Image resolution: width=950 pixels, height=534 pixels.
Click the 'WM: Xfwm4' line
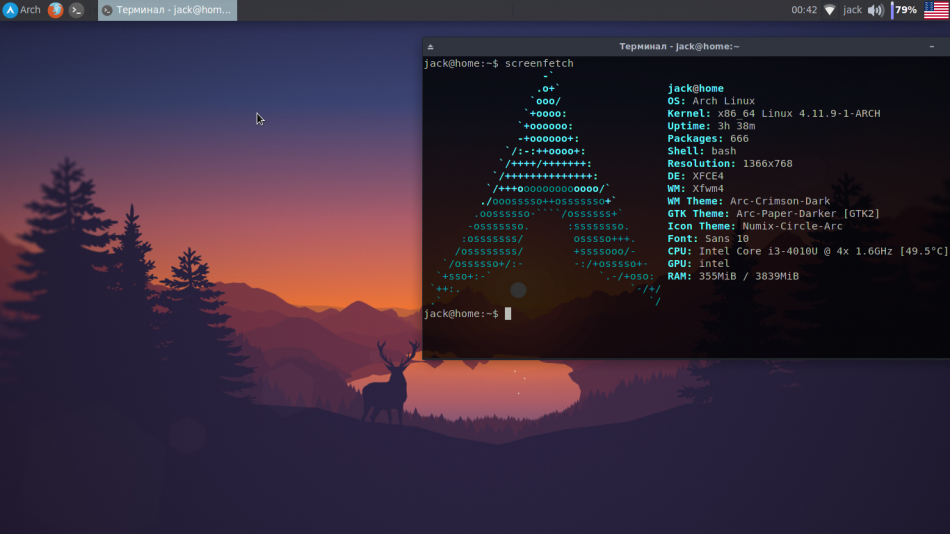(695, 189)
